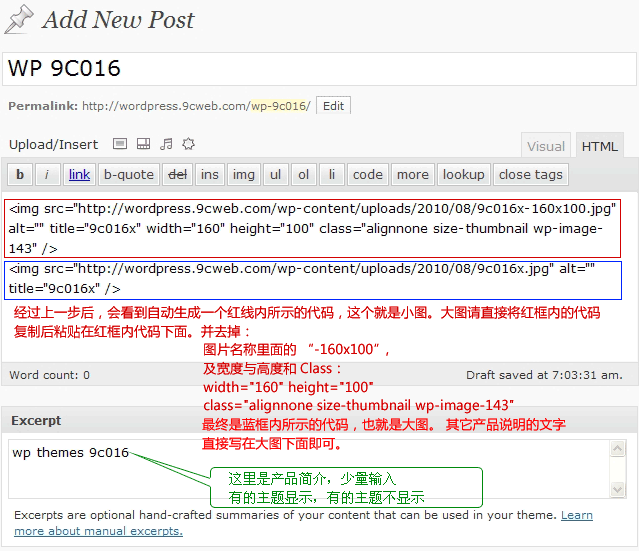
Task: Click the Add Media star icon
Action: 188,144
